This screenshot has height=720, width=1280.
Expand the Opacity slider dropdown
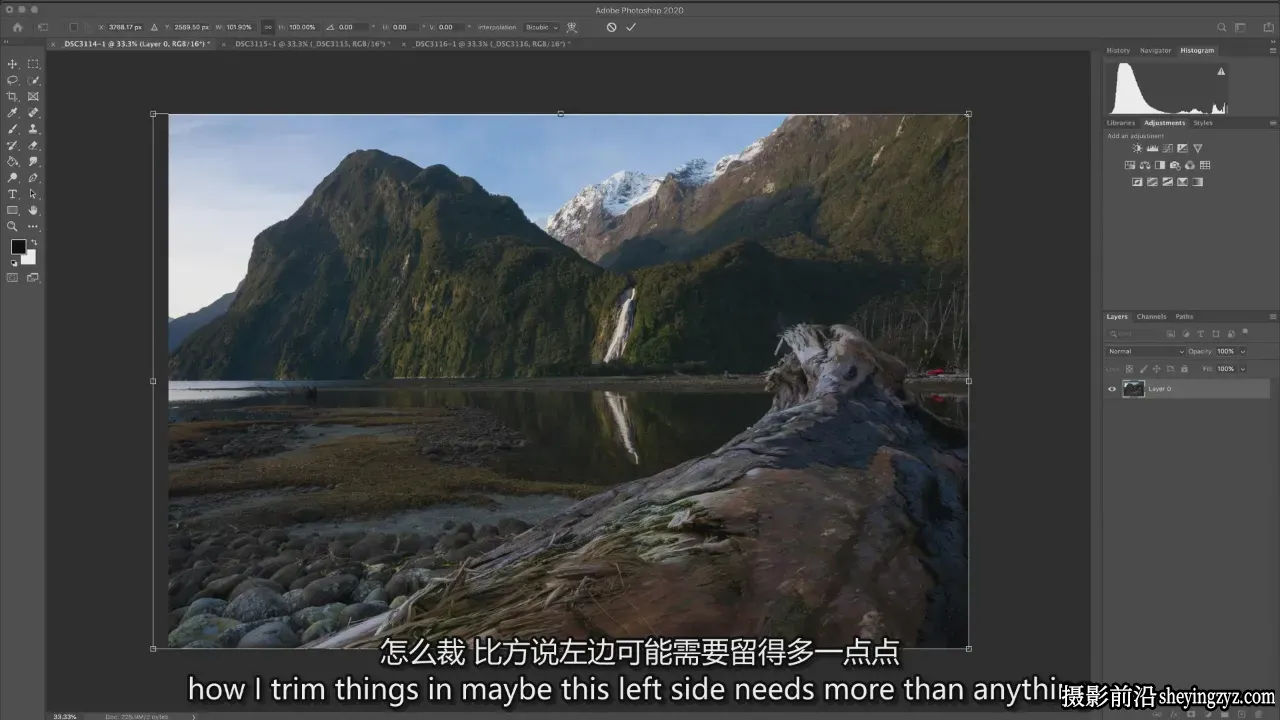click(x=1243, y=351)
